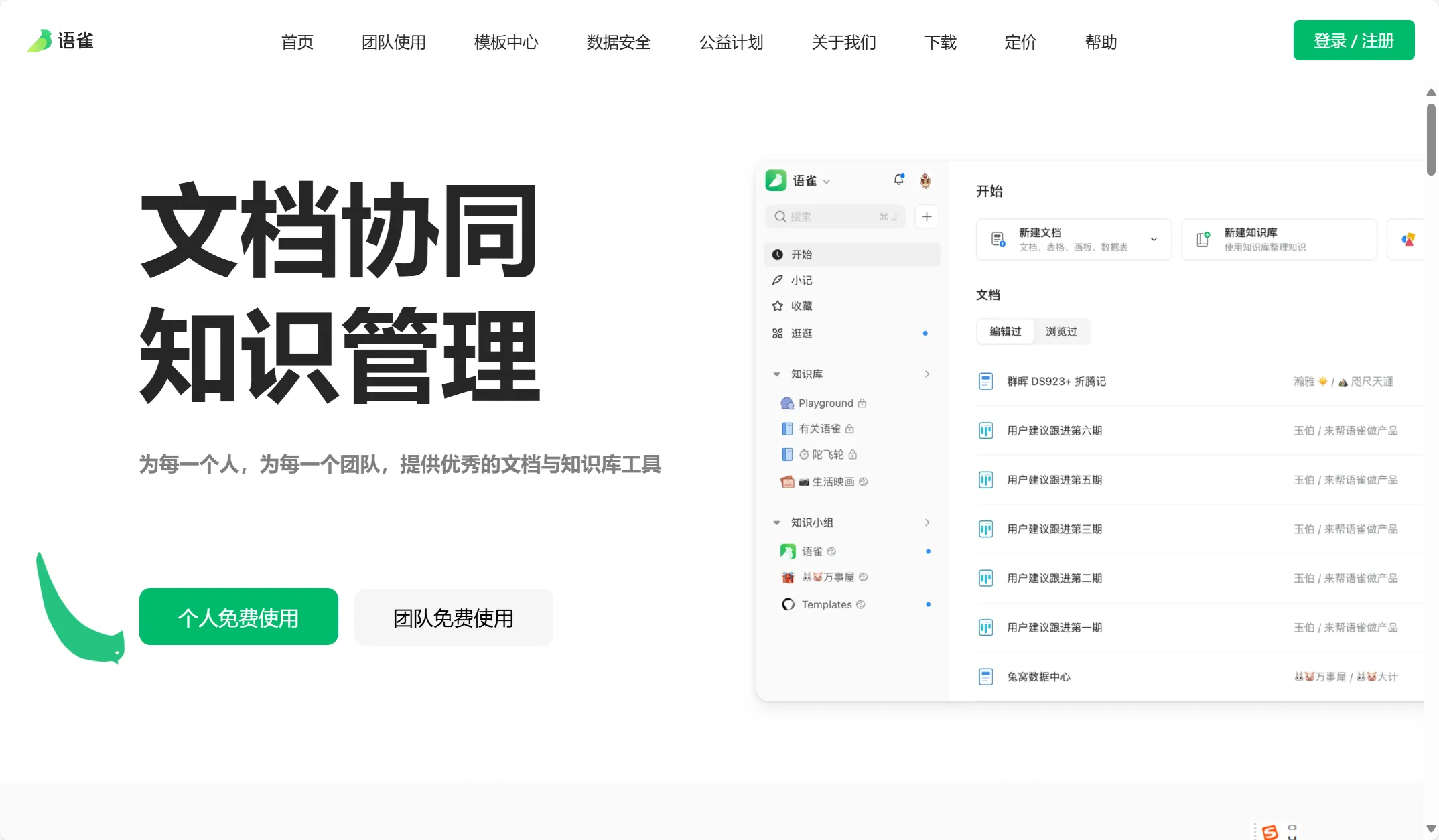Open the 模板中心 navigation menu item
This screenshot has height=840, width=1439.
point(506,42)
